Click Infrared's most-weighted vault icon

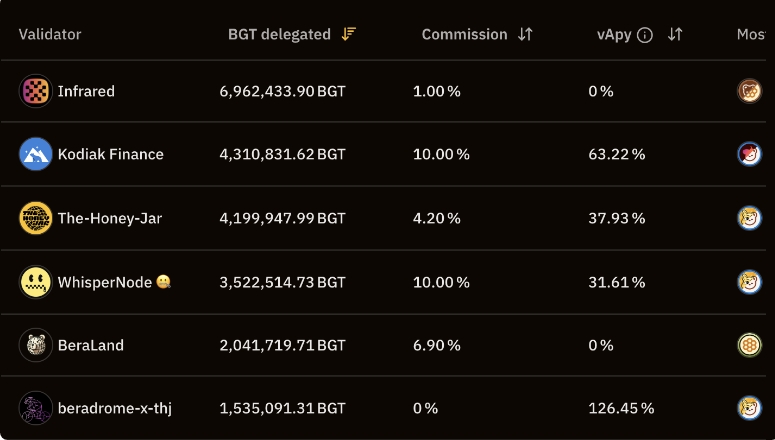tap(749, 91)
